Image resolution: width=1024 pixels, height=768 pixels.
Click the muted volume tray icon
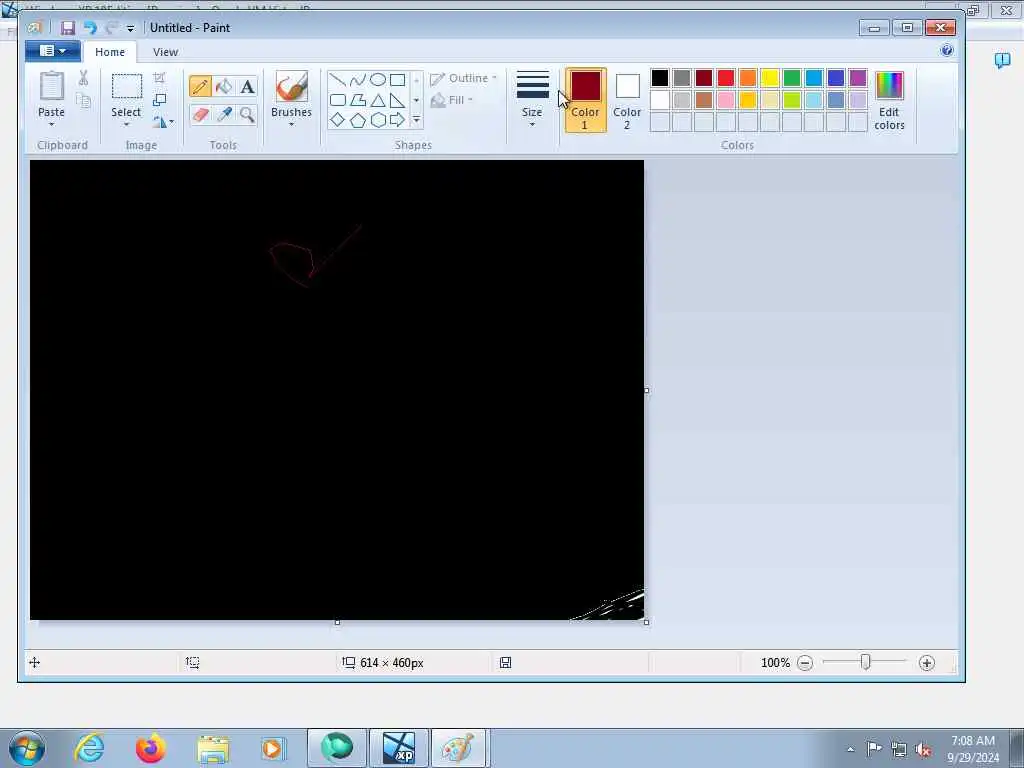(923, 749)
